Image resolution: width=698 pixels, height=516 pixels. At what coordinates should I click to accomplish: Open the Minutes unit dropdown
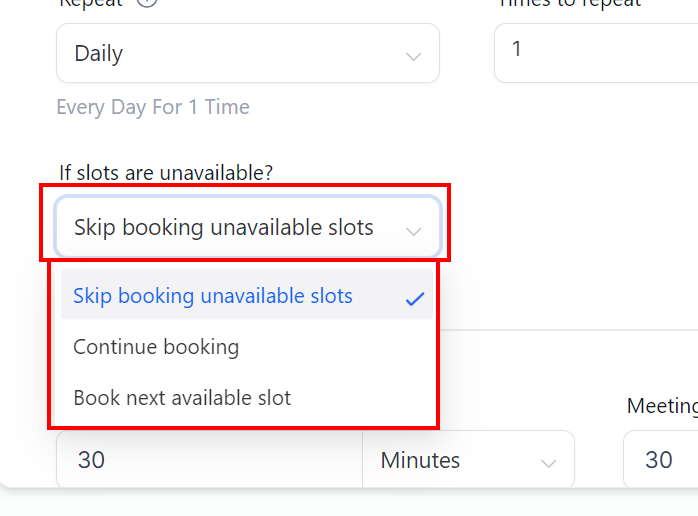[468, 459]
